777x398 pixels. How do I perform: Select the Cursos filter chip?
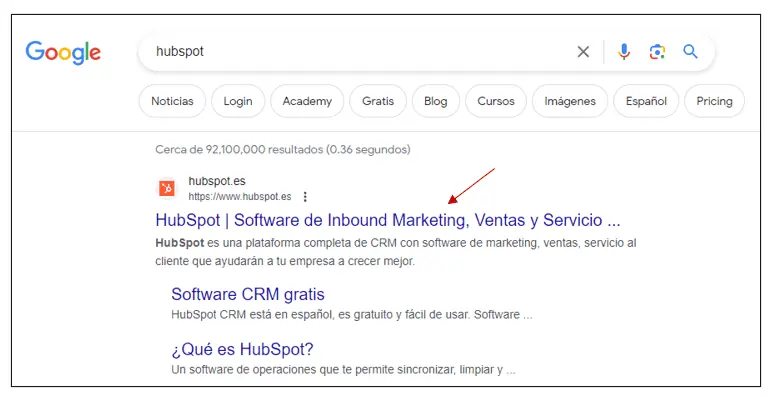496,101
